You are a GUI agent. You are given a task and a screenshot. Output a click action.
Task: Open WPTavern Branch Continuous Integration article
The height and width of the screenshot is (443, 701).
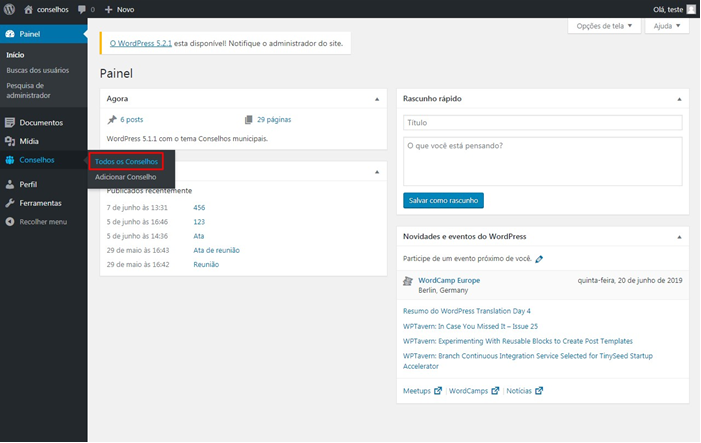click(528, 361)
